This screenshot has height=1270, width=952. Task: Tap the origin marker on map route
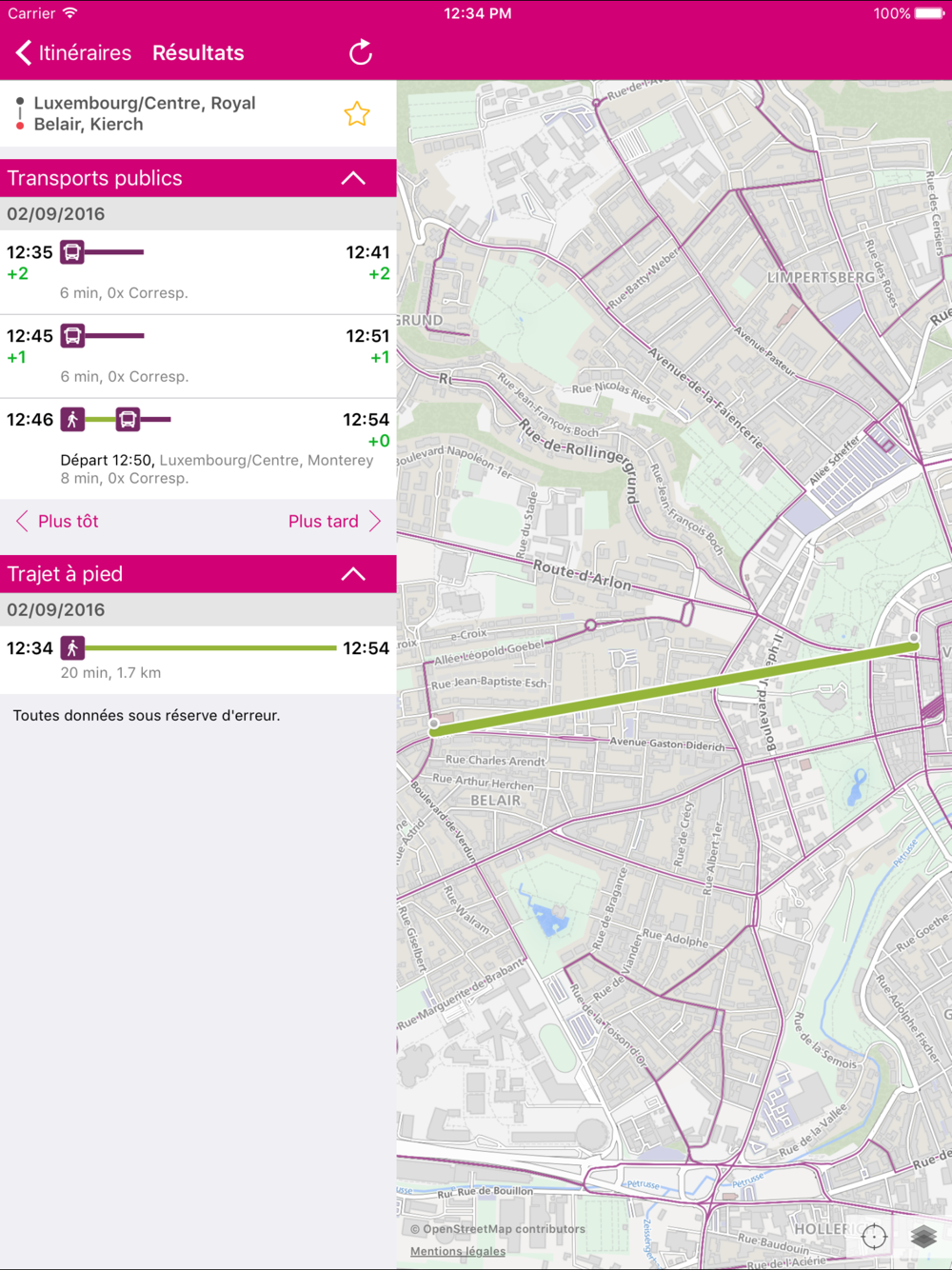coord(914,638)
